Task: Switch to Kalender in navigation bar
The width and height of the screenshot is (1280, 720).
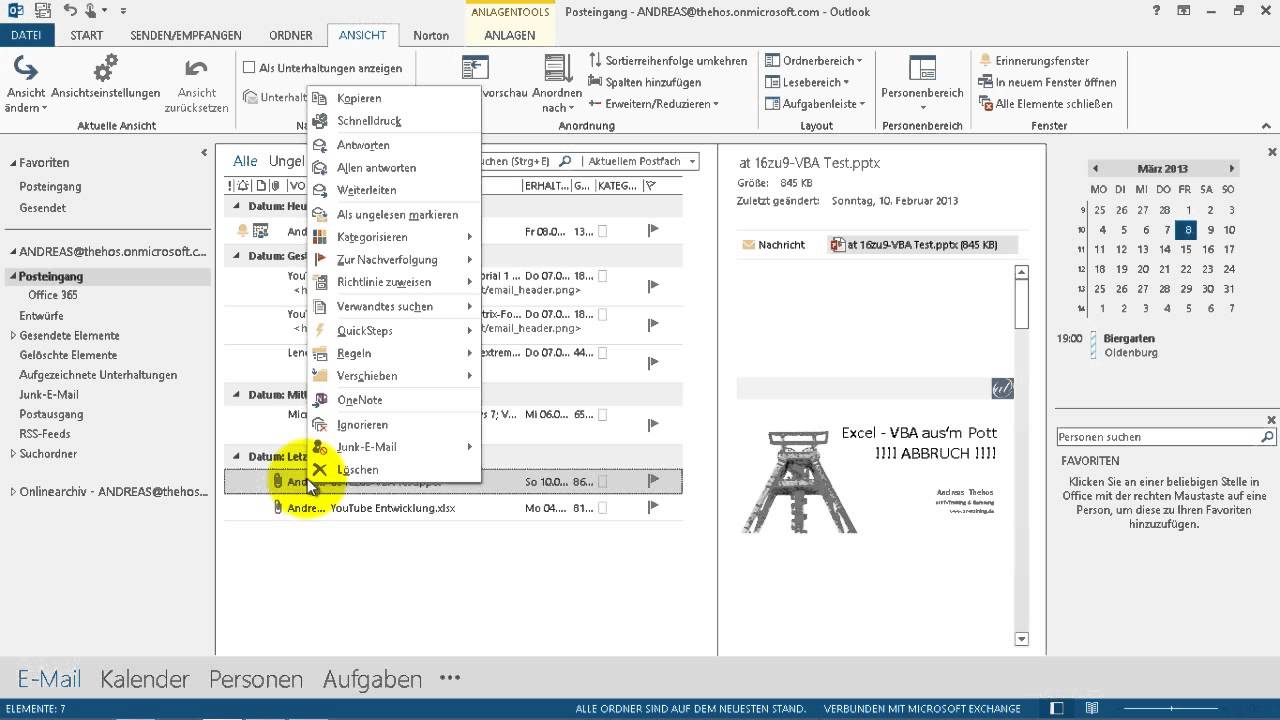Action: point(145,679)
